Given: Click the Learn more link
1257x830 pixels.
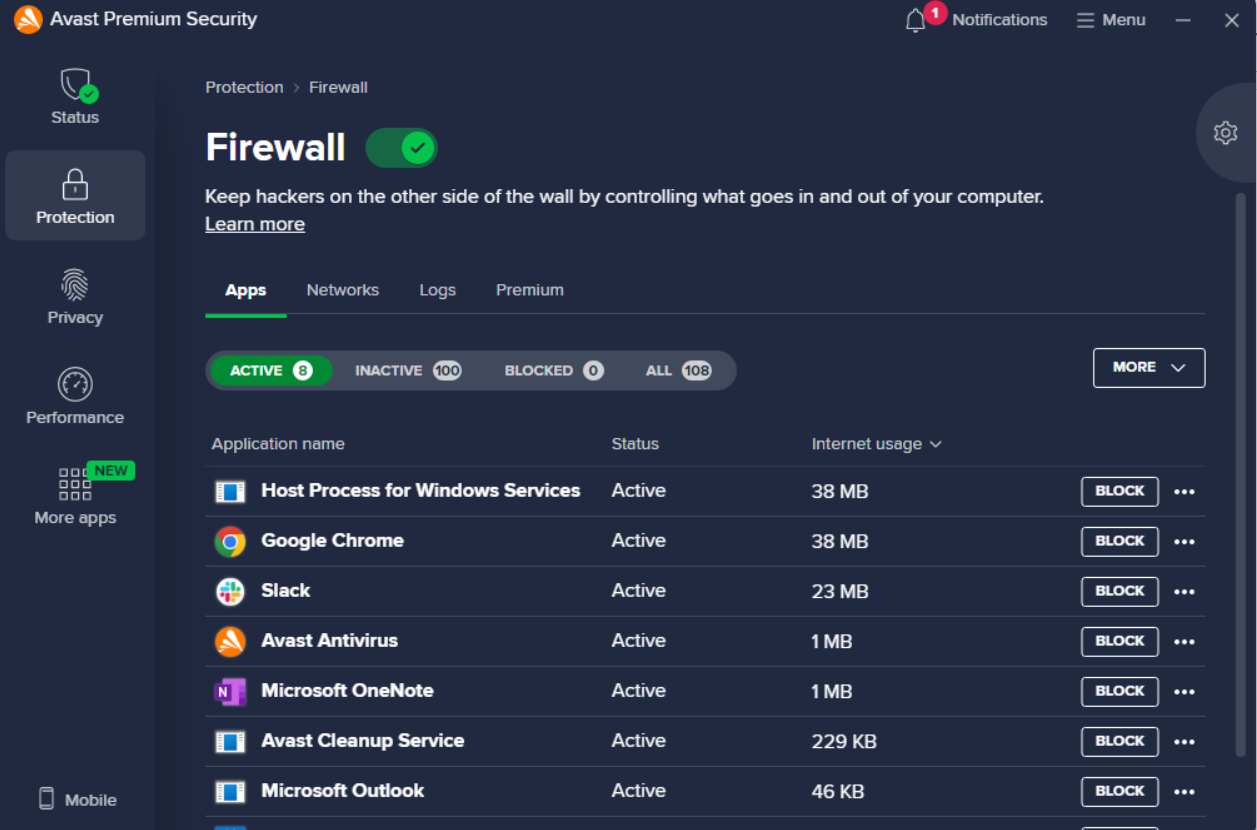Looking at the screenshot, I should pos(255,224).
